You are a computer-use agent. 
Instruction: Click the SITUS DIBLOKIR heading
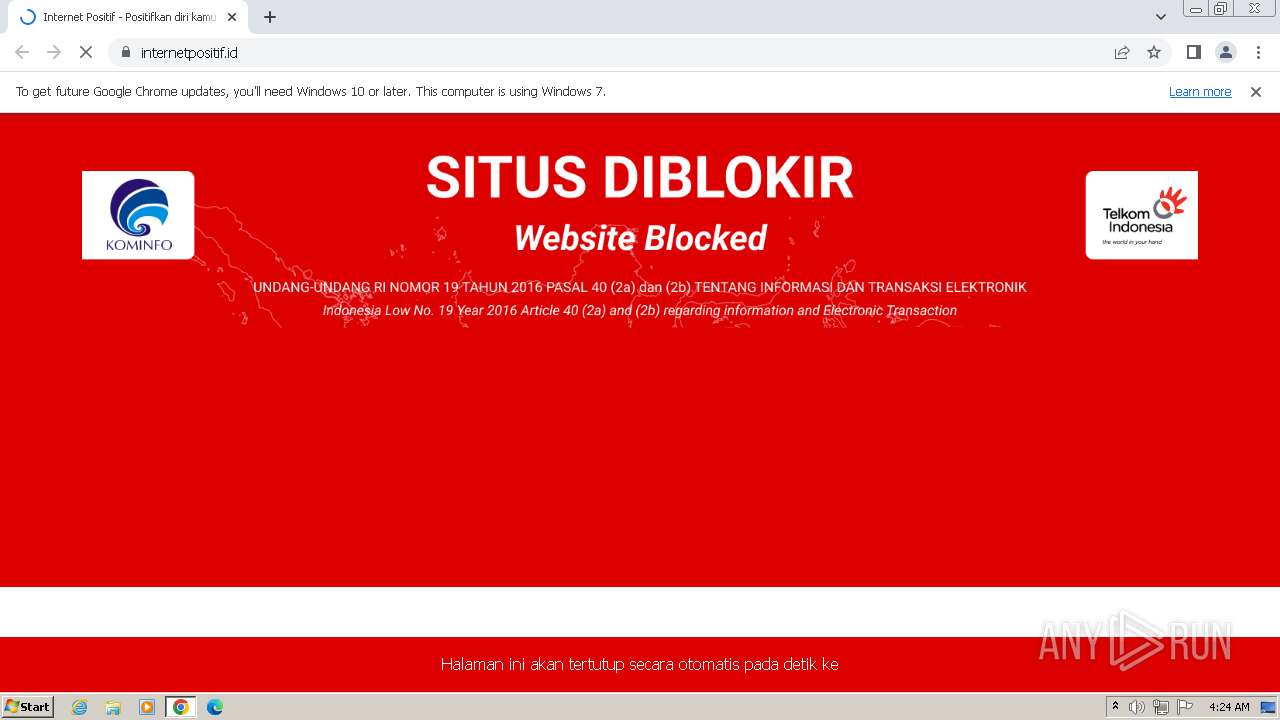pos(640,177)
